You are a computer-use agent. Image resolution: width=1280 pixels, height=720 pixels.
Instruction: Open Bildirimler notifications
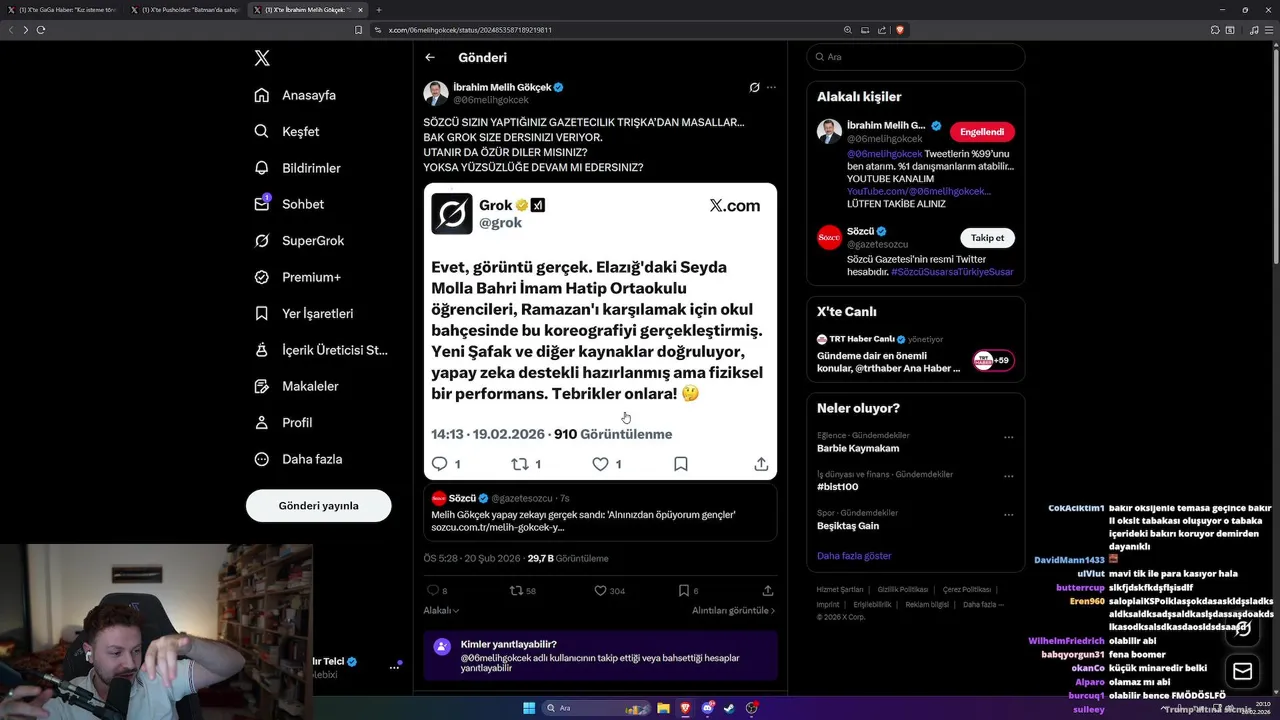click(x=298, y=168)
